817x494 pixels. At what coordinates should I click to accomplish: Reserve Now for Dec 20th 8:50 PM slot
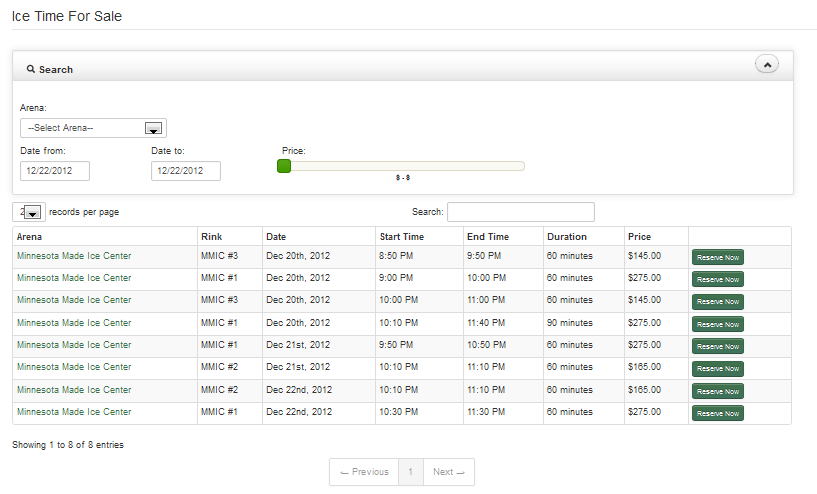tap(717, 257)
